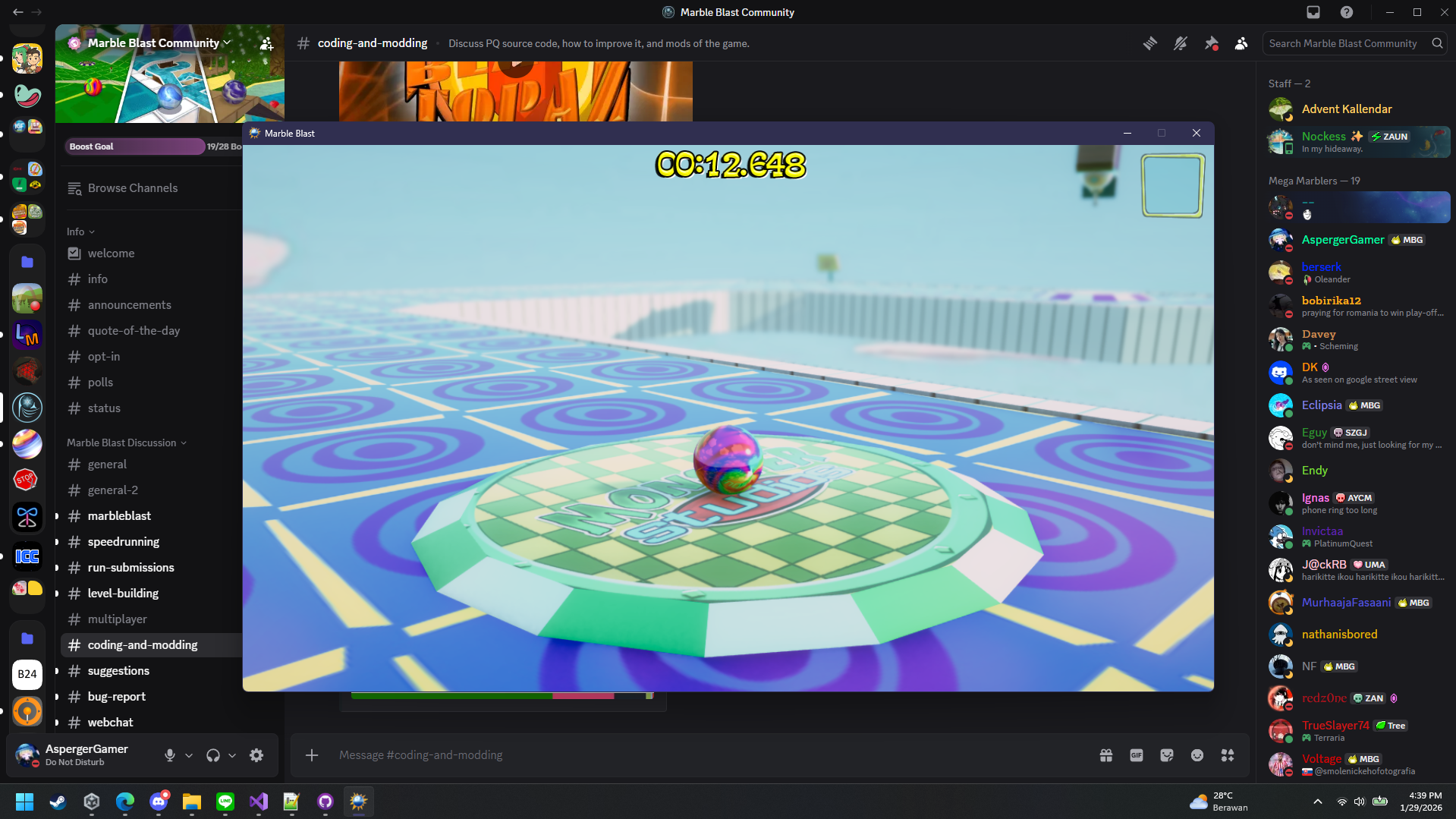
Task: Go to the speedrunning channel
Action: click(x=124, y=542)
